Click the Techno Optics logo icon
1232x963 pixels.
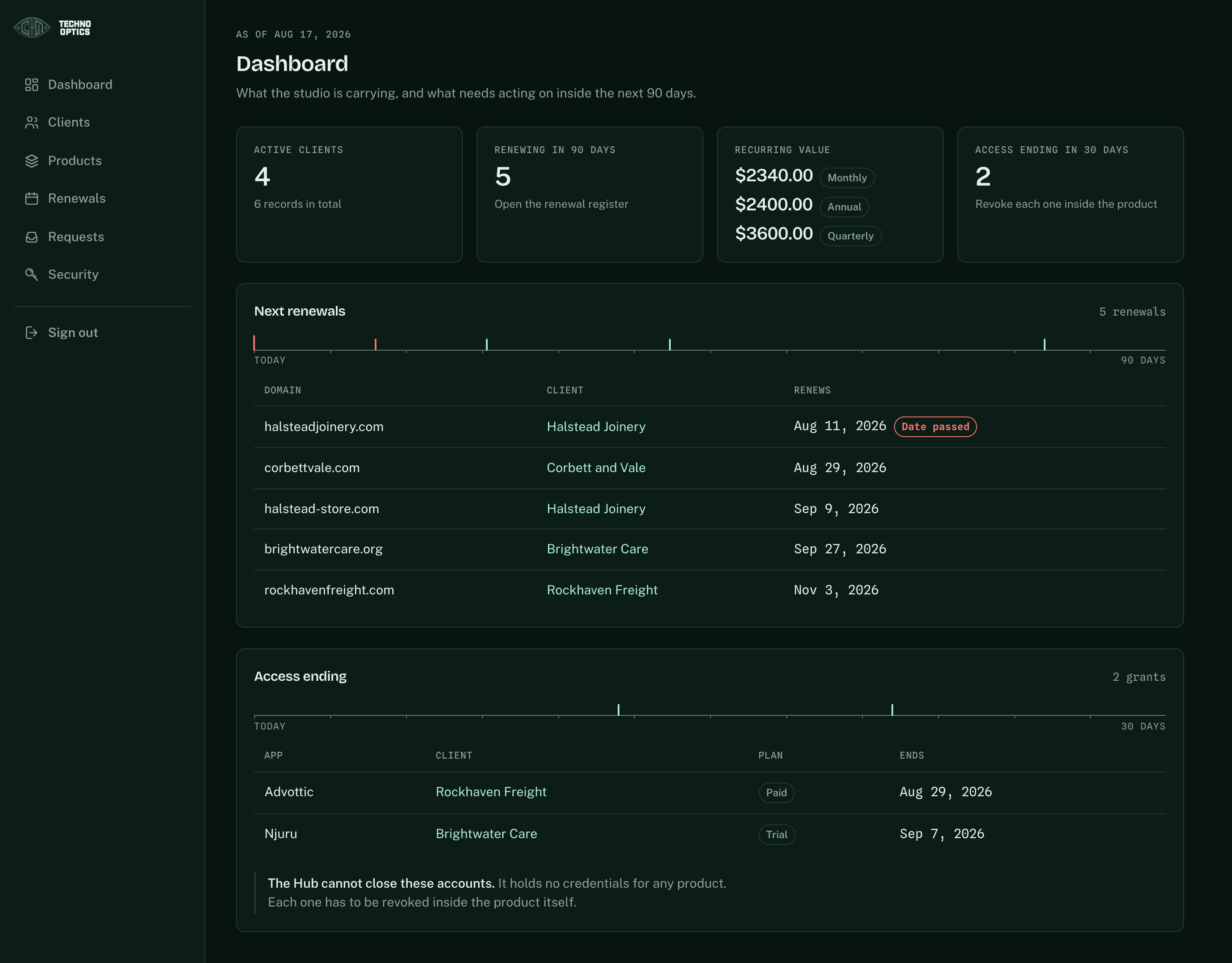coord(32,27)
